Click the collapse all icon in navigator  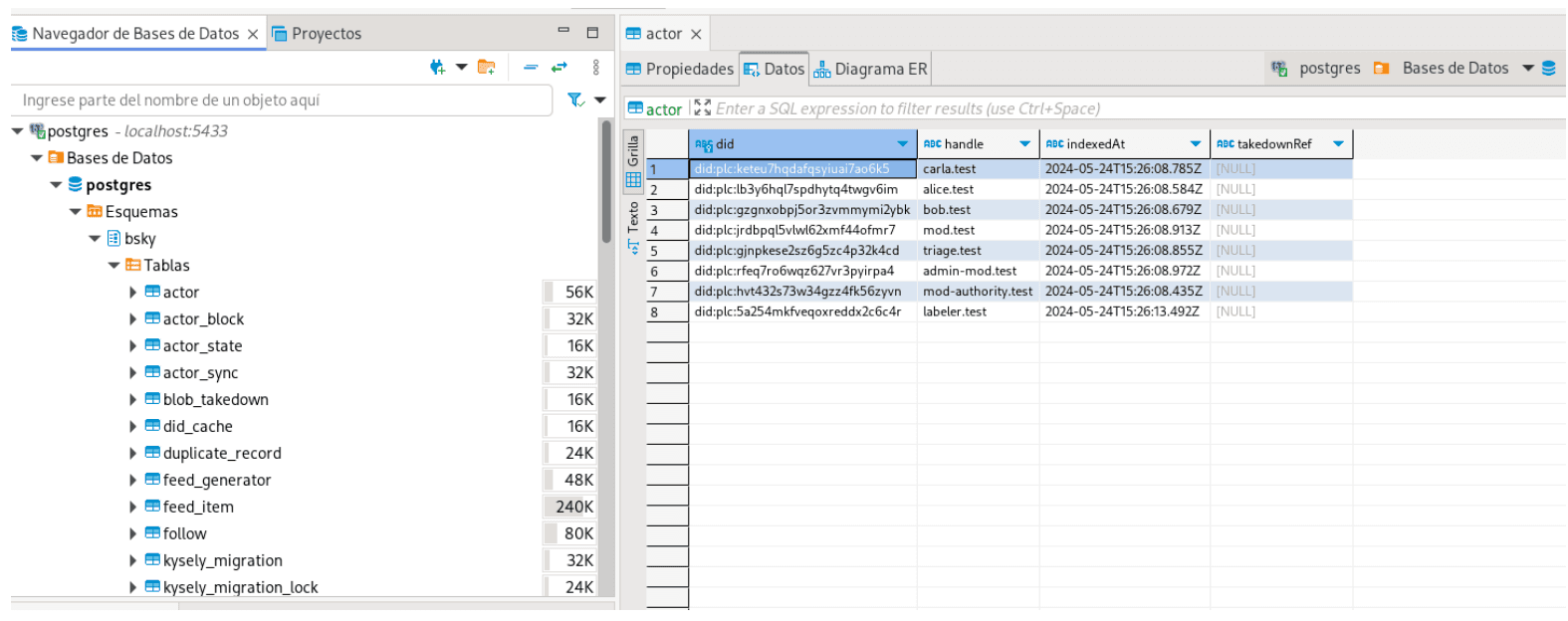coord(531,68)
